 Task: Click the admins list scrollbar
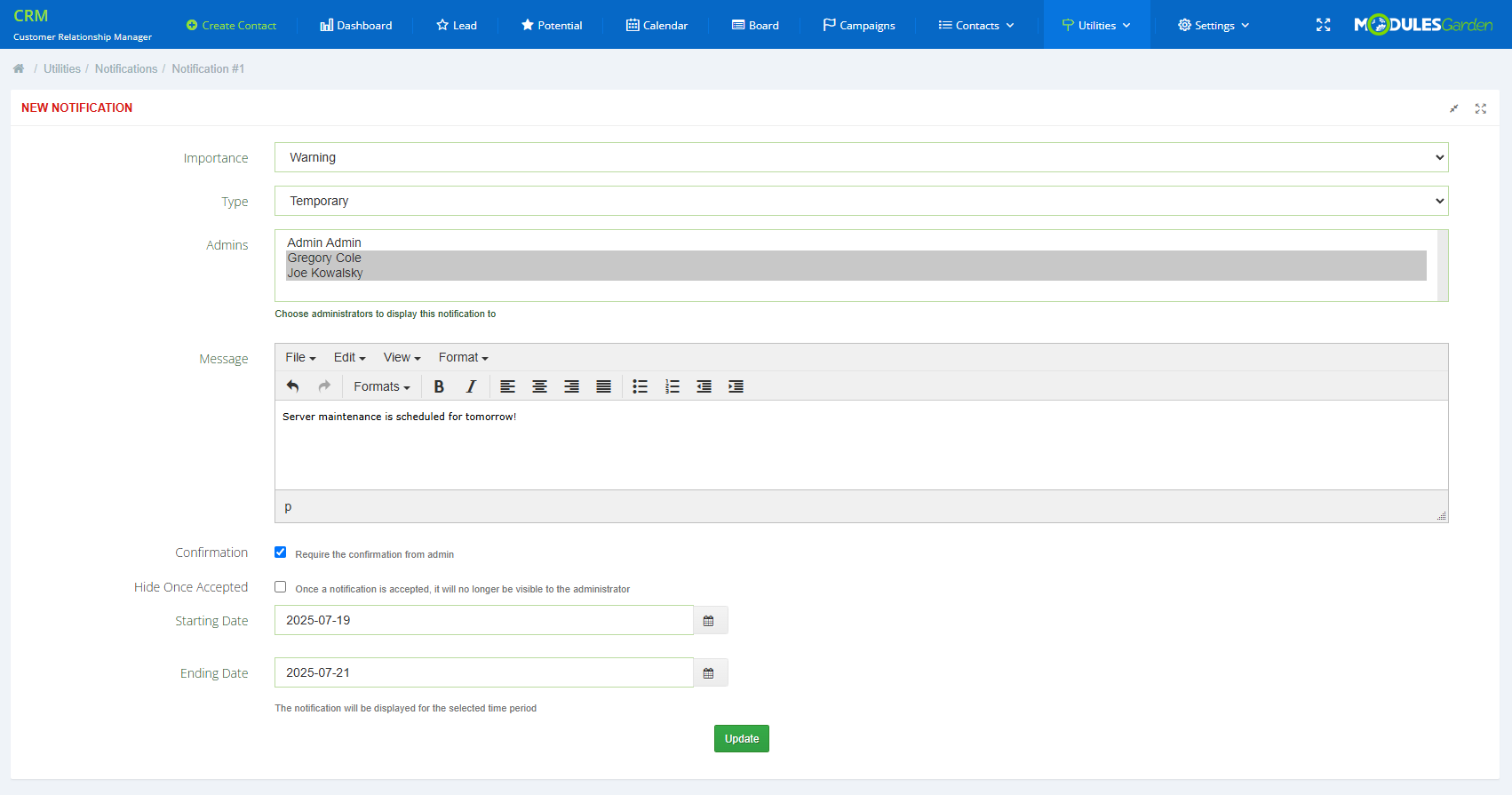coord(1443,266)
